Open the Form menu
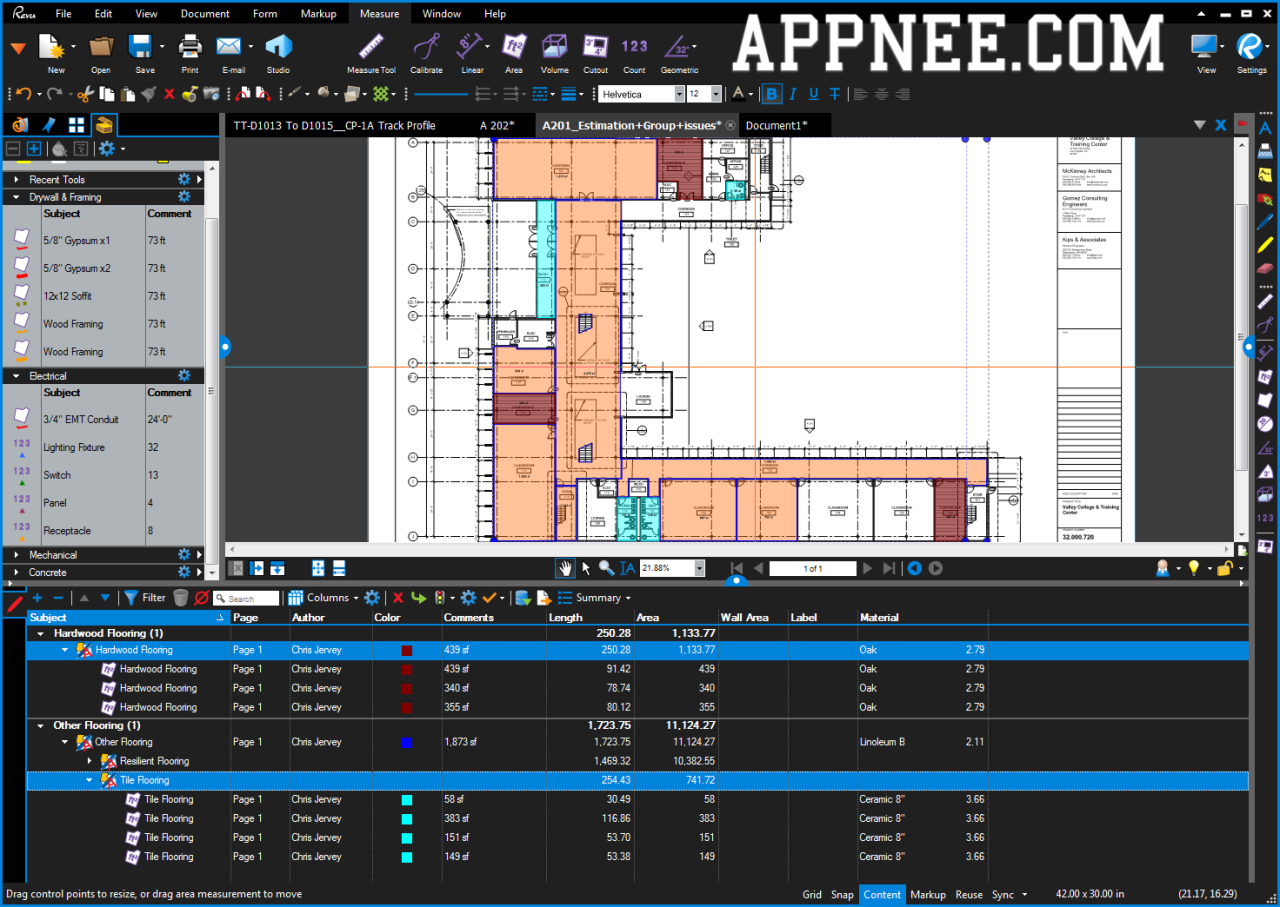 coord(265,14)
